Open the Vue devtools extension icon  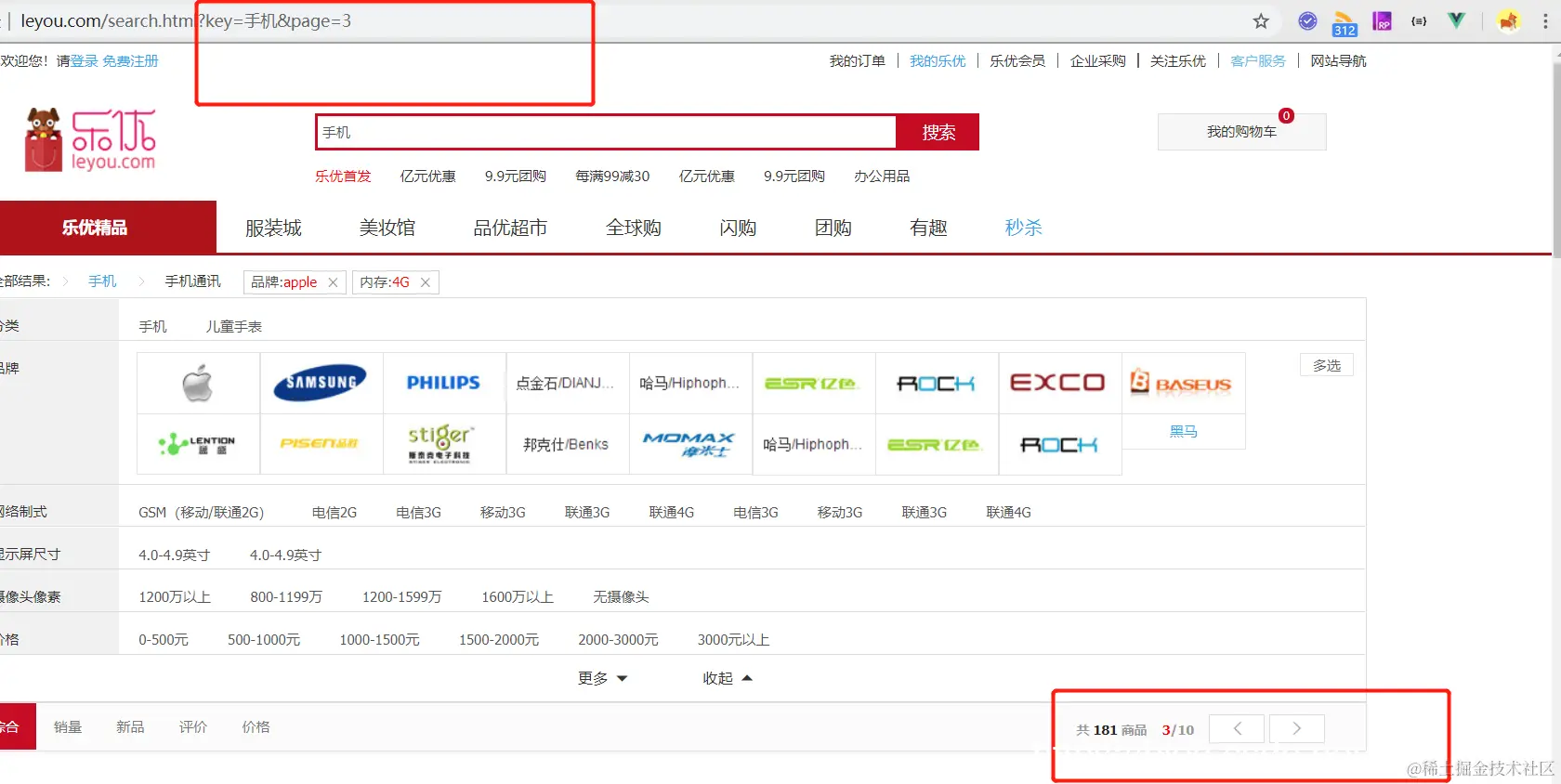tap(1456, 20)
